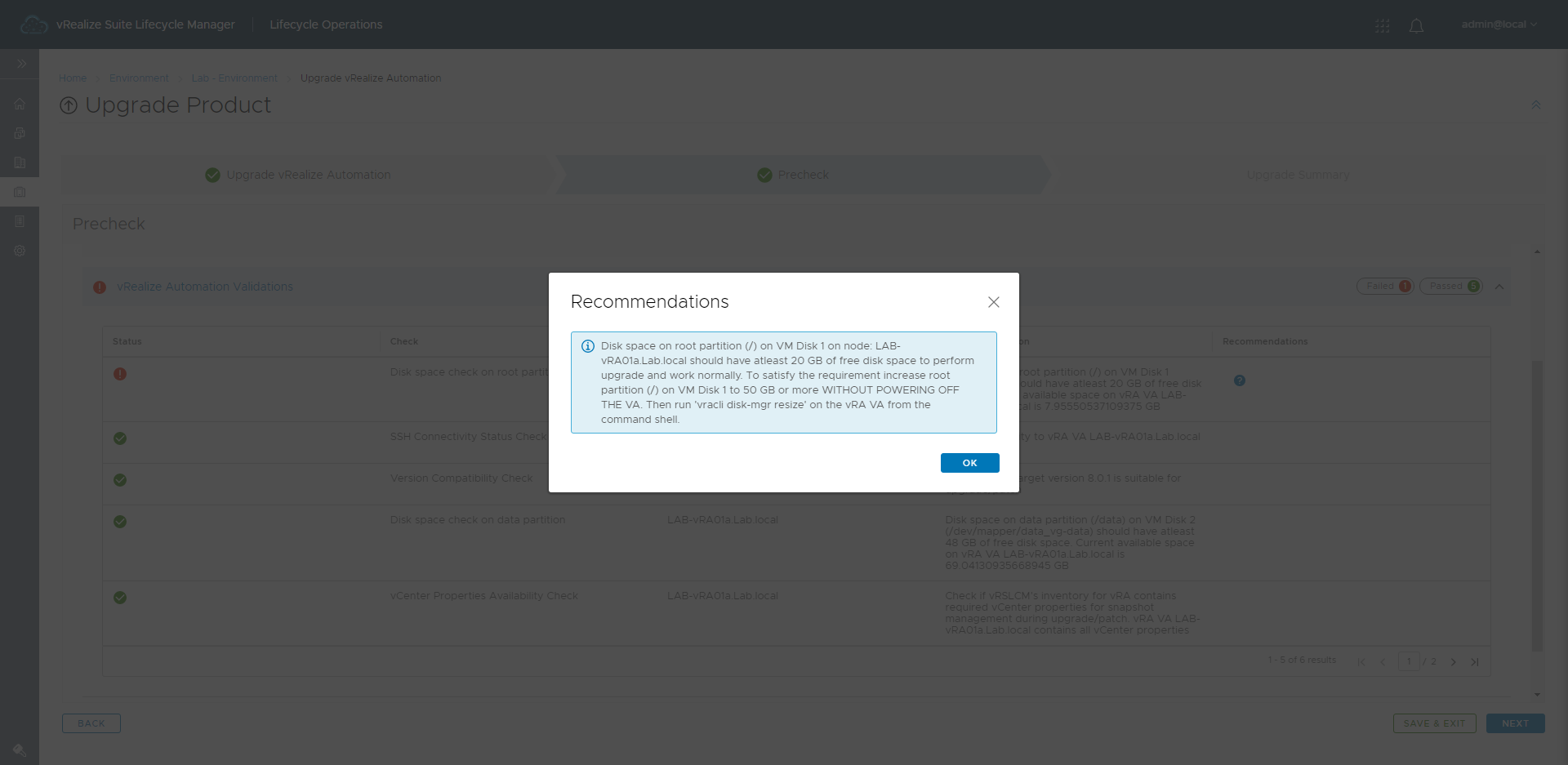Click the home icon in sidebar
The width and height of the screenshot is (1568, 765).
click(20, 104)
